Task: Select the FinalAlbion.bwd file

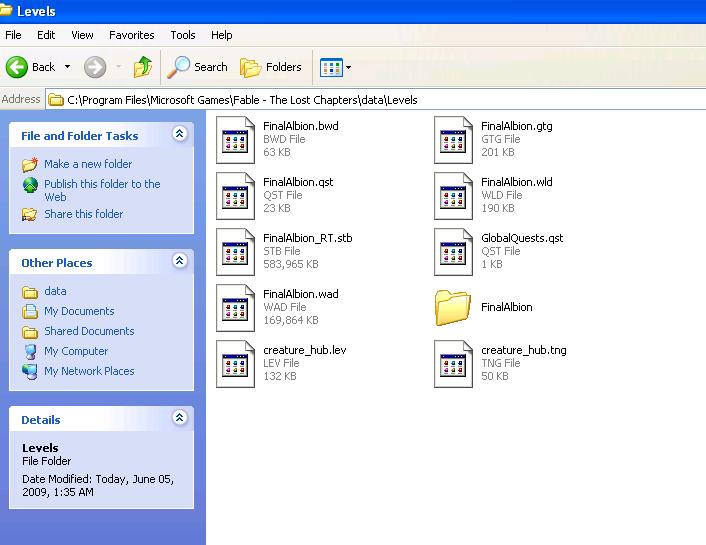Action: click(236, 139)
